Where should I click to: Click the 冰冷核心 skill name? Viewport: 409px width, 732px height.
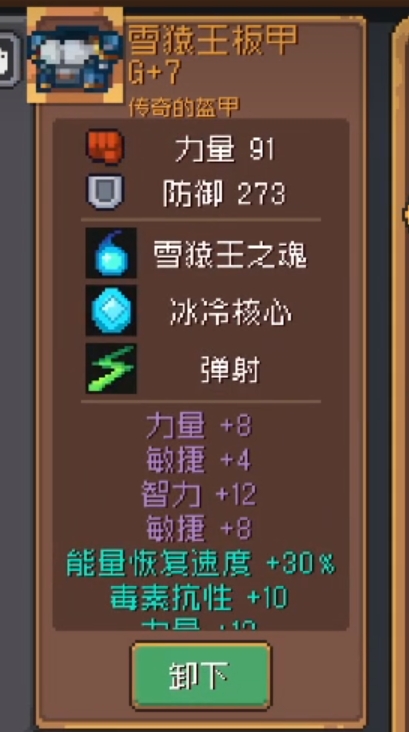pyautogui.click(x=231, y=313)
